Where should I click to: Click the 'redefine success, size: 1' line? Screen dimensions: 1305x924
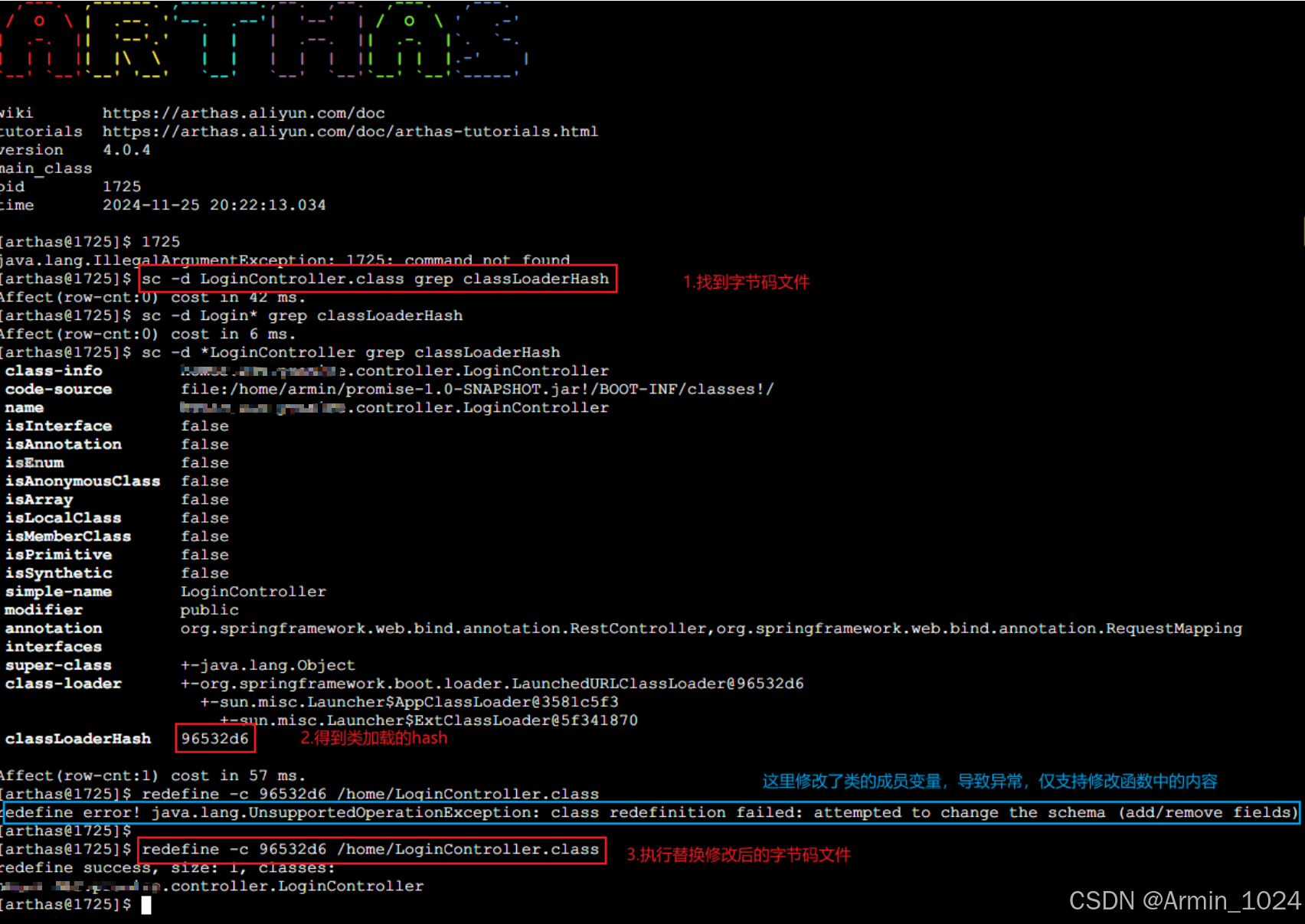168,867
